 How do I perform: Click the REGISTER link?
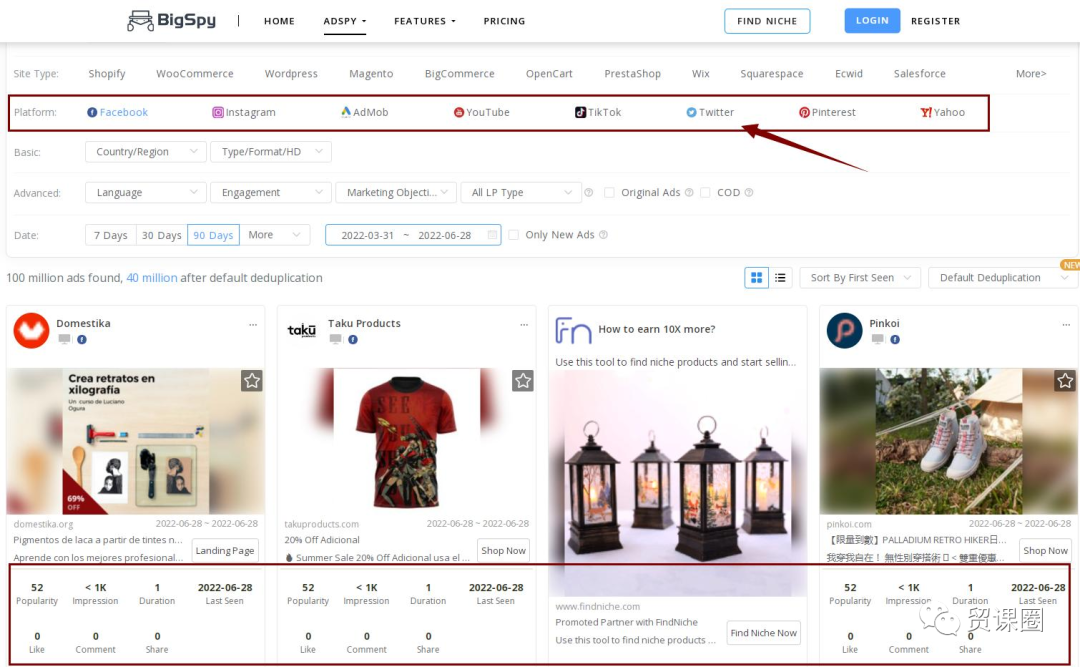[935, 21]
